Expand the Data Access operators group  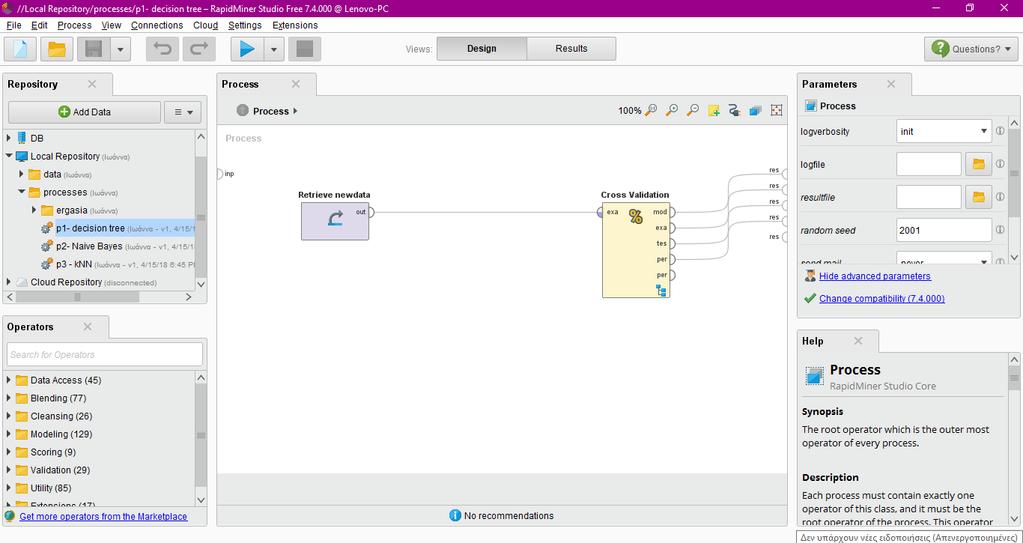pos(8,380)
